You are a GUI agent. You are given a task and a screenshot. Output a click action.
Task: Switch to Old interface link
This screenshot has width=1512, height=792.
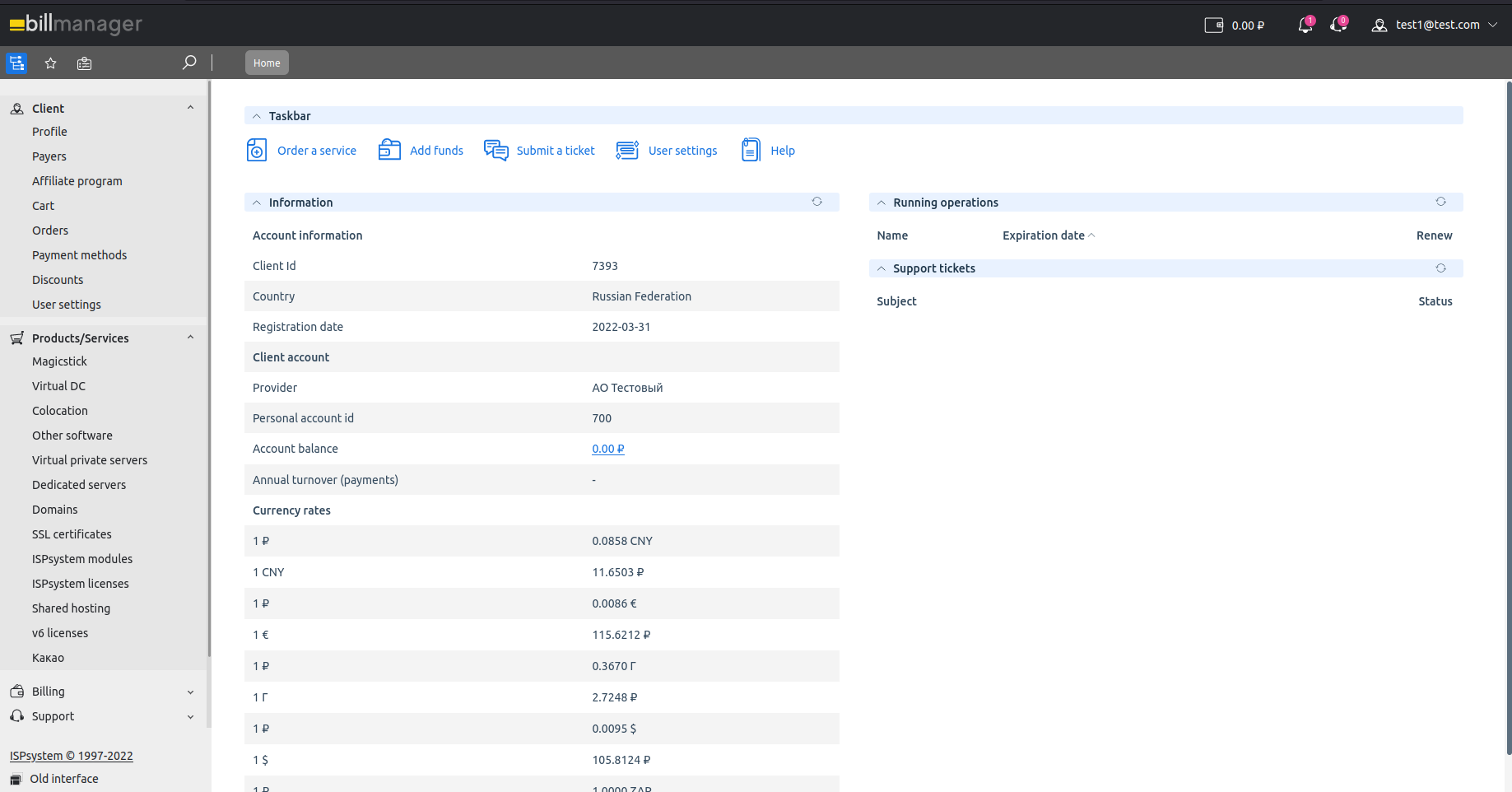64,779
